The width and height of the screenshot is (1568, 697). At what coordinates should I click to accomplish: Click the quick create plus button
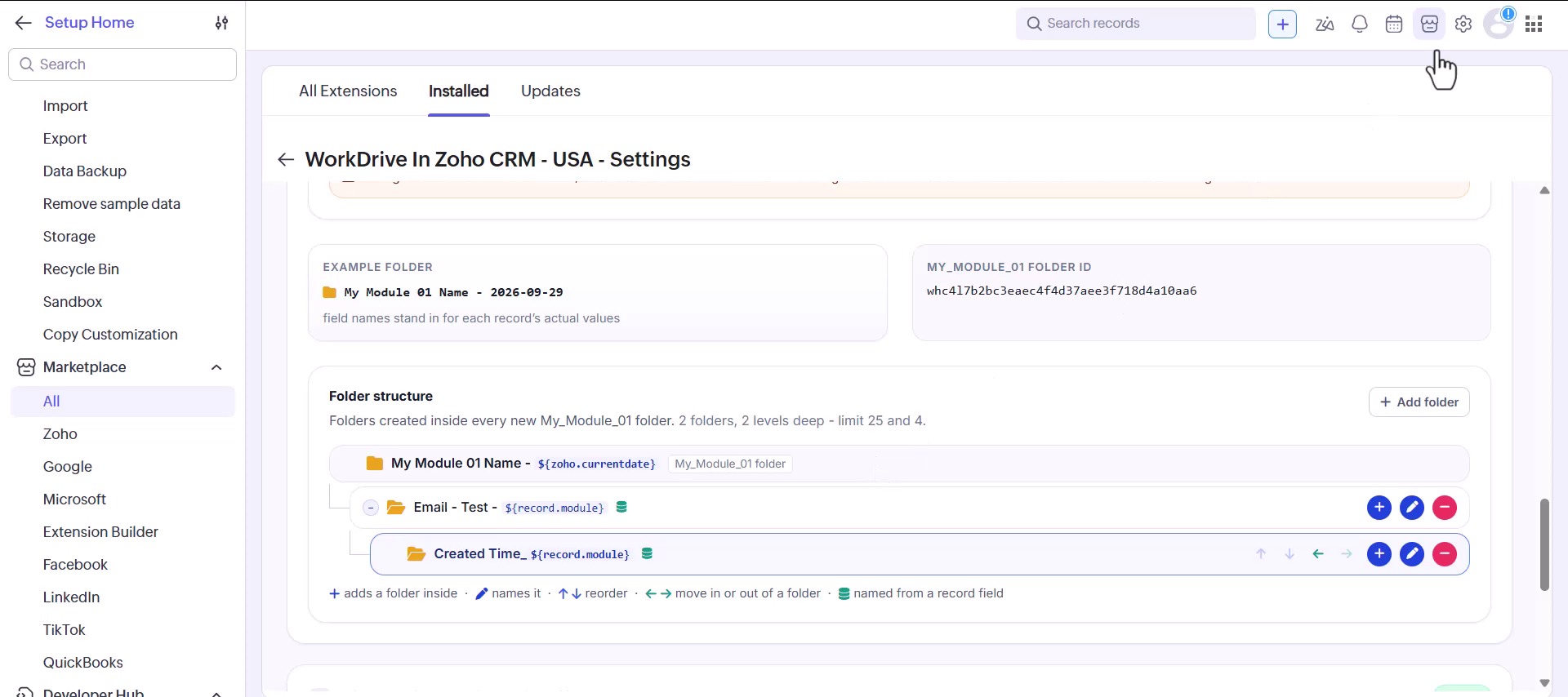click(1282, 24)
